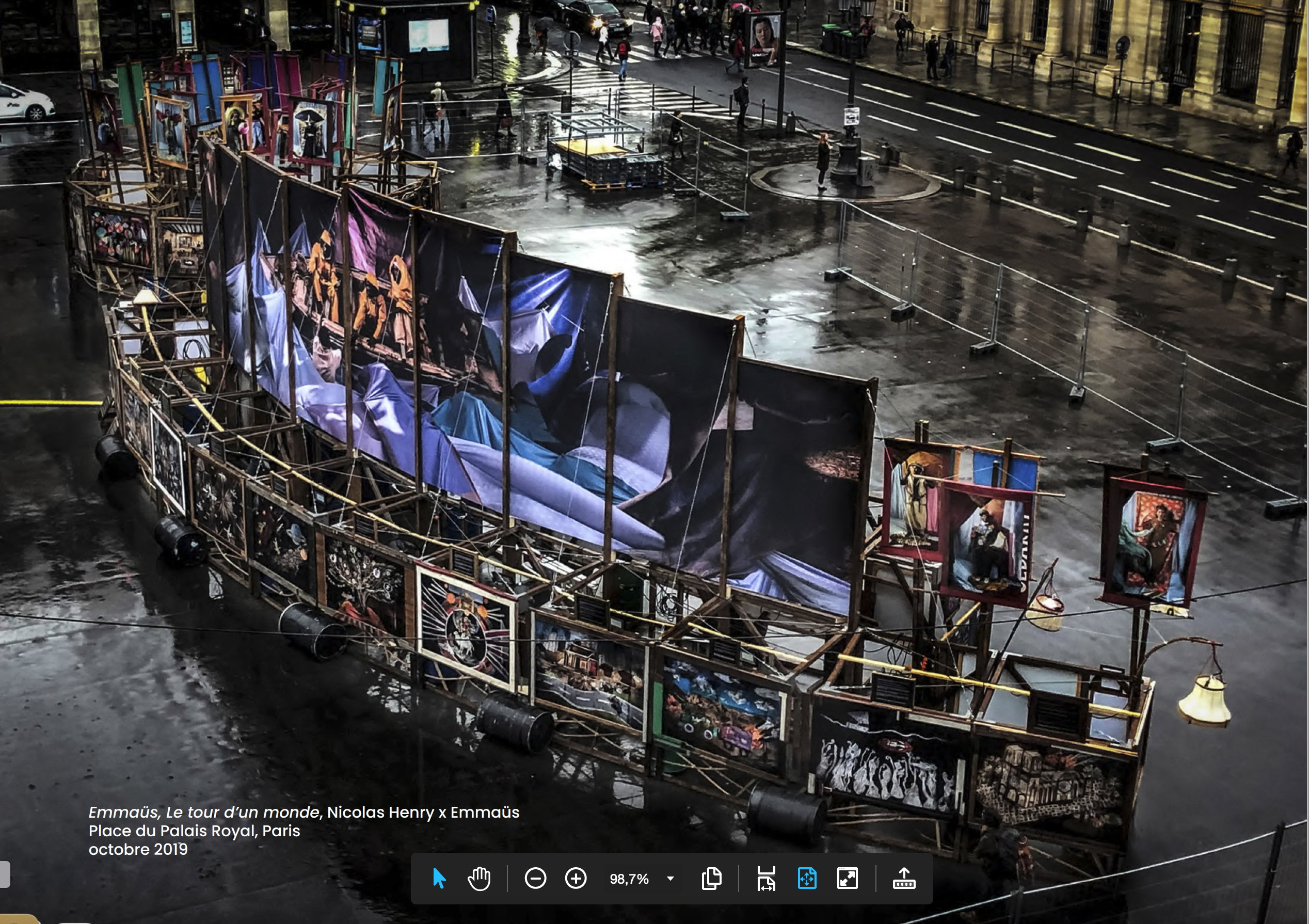
Task: Click the zoom out minus button
Action: tap(535, 879)
